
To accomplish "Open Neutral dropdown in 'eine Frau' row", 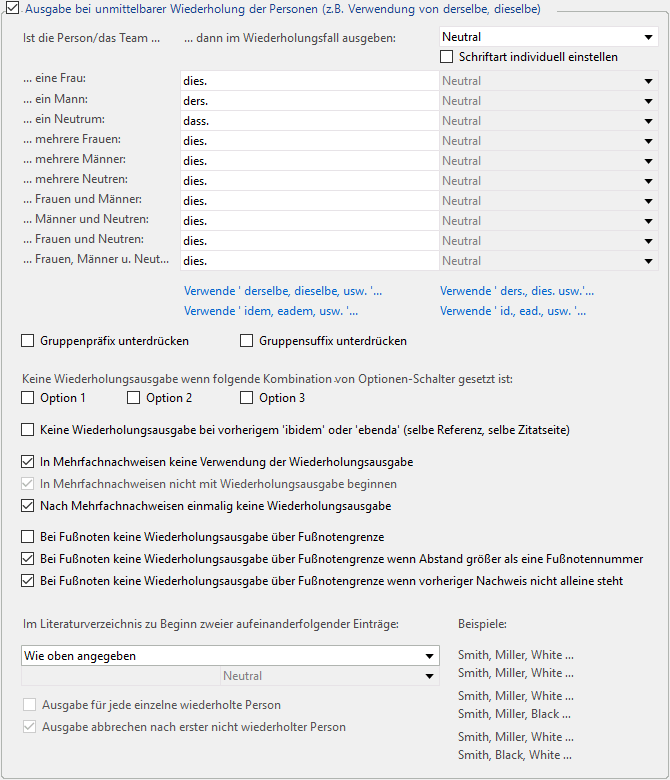I will [549, 81].
